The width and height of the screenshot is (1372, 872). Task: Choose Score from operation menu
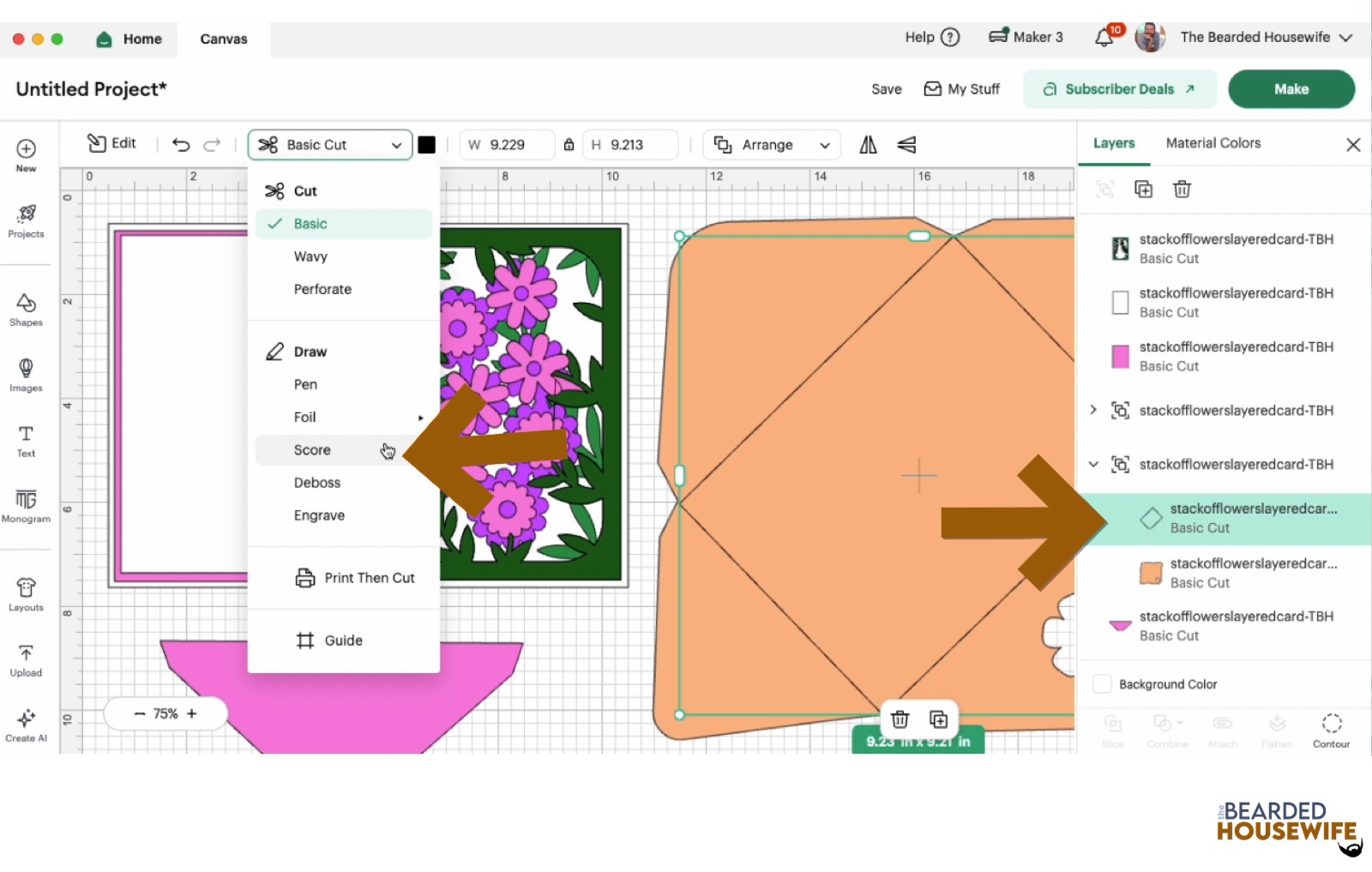click(312, 450)
